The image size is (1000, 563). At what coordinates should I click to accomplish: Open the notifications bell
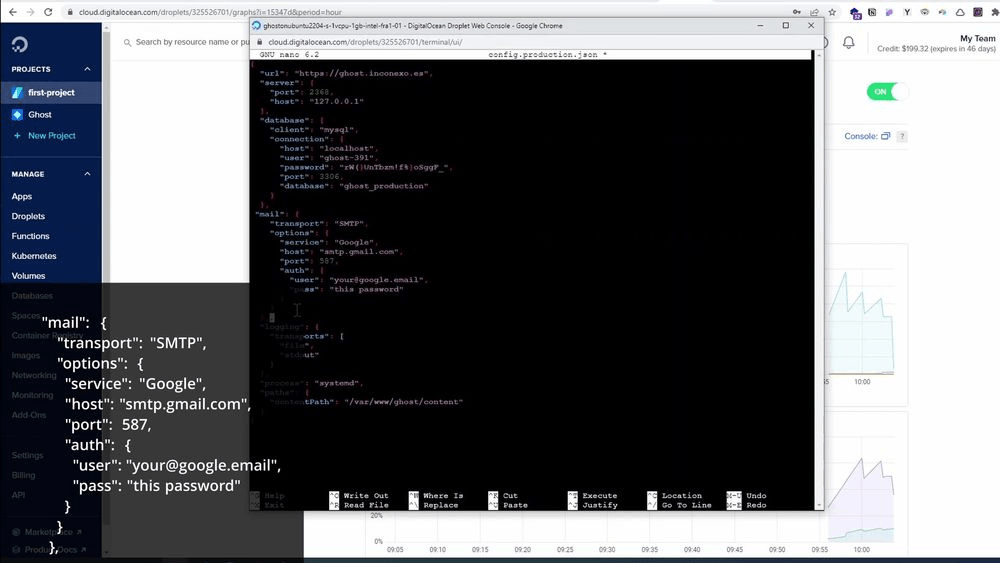point(848,43)
